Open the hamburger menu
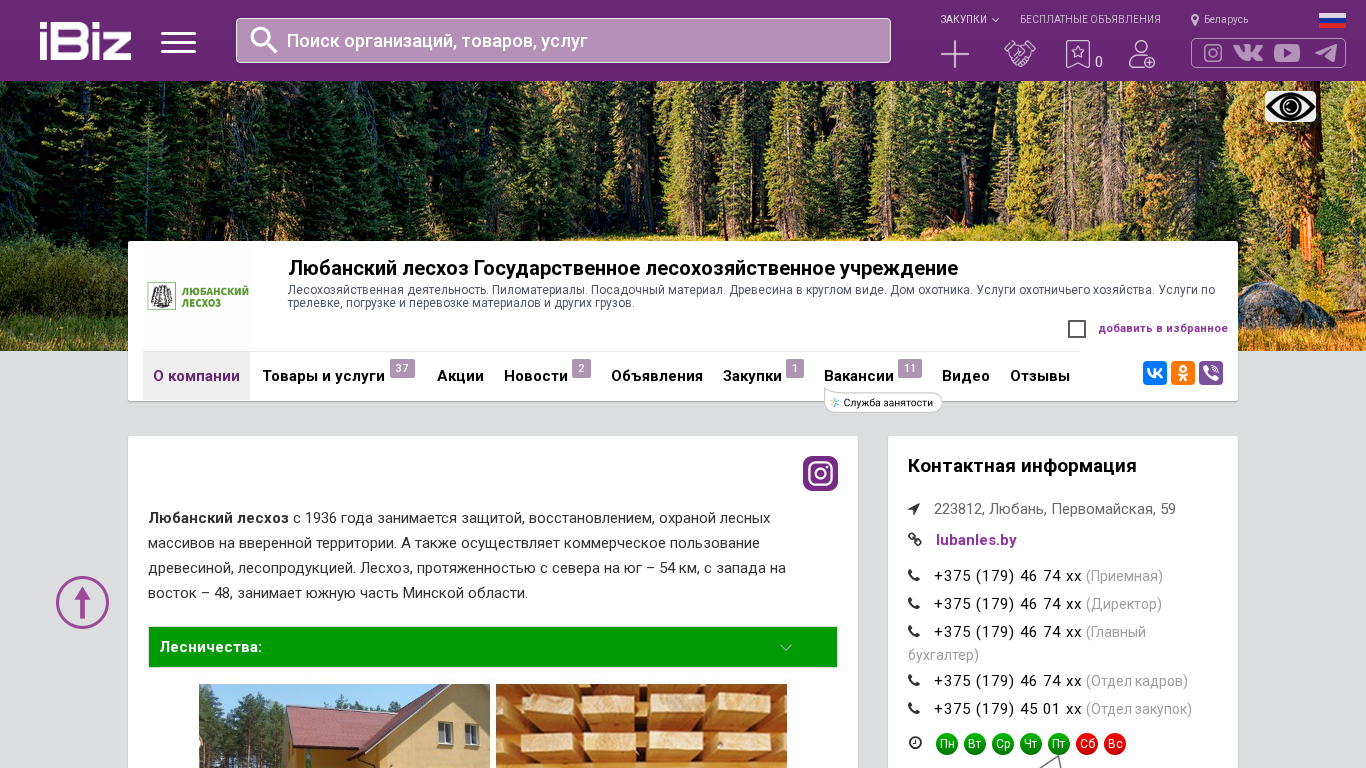The height and width of the screenshot is (768, 1366). 178,42
